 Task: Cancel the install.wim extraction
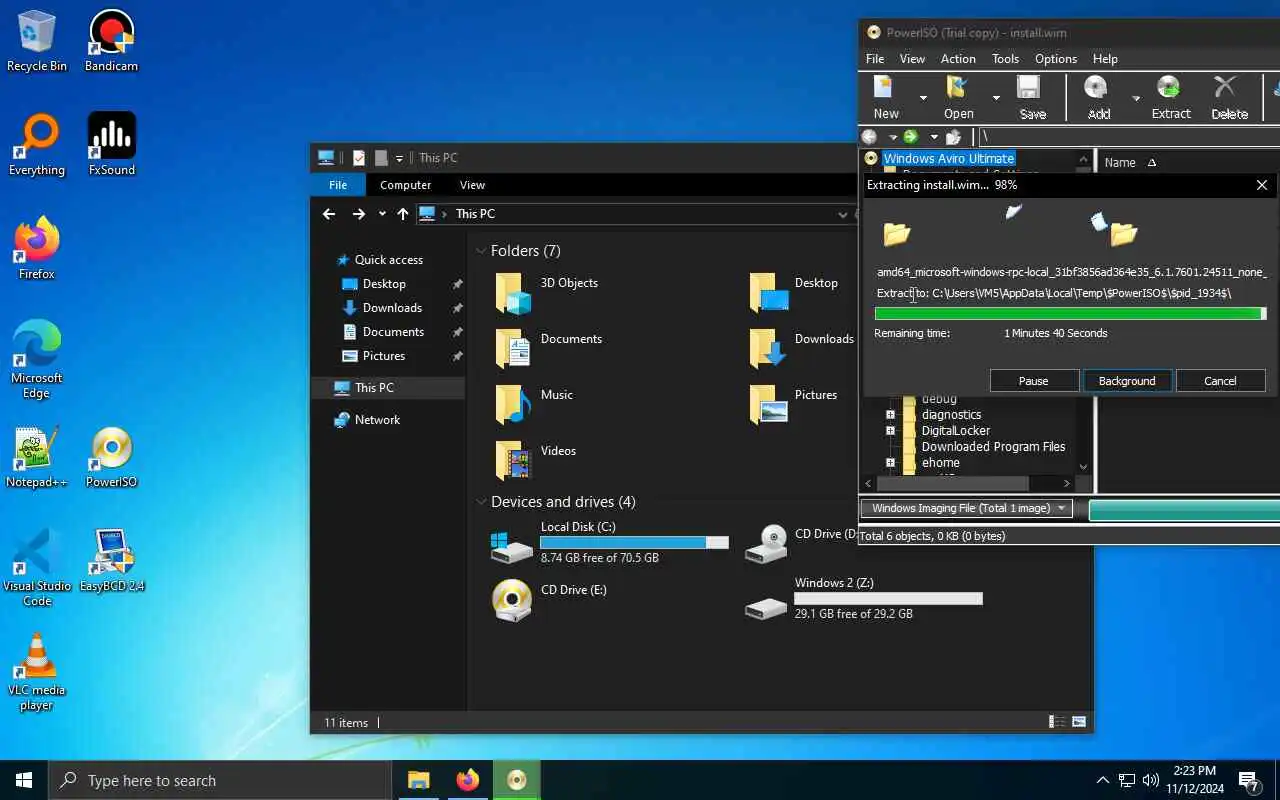pyautogui.click(x=1220, y=381)
